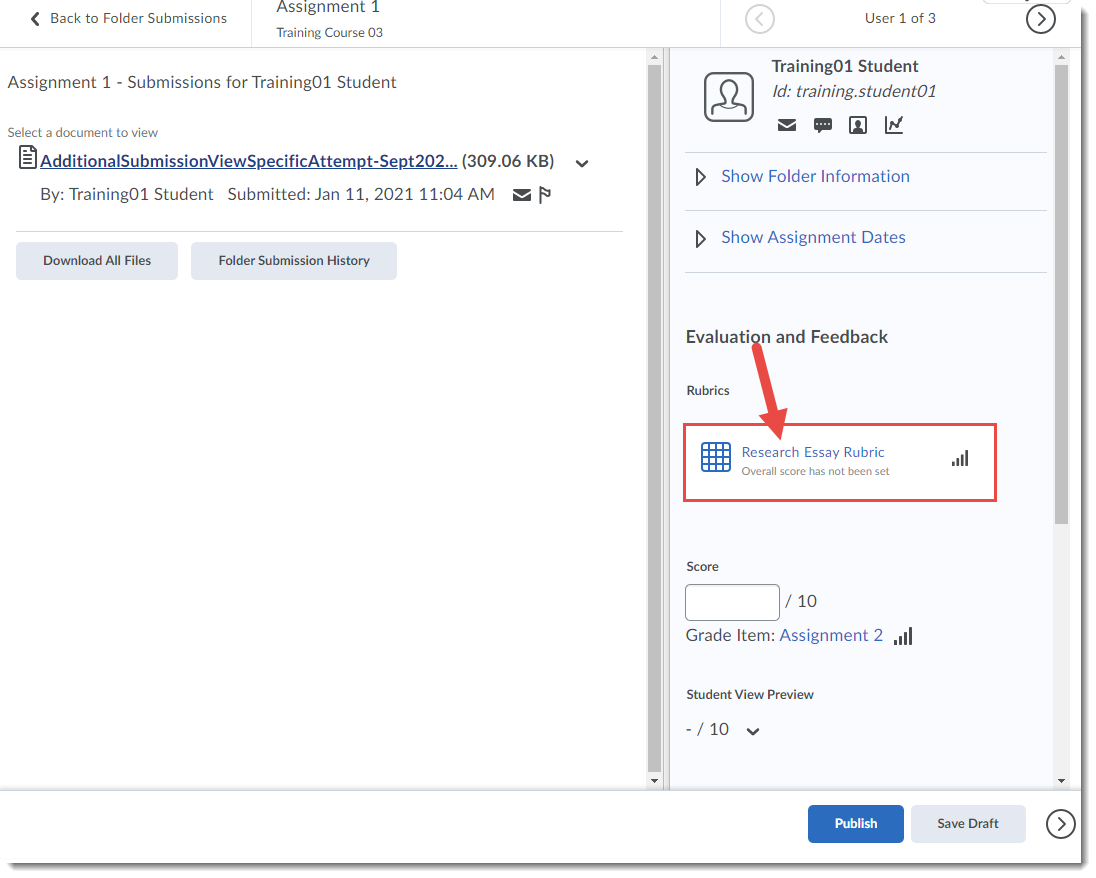
Task: Publish the evaluation
Action: click(x=855, y=823)
